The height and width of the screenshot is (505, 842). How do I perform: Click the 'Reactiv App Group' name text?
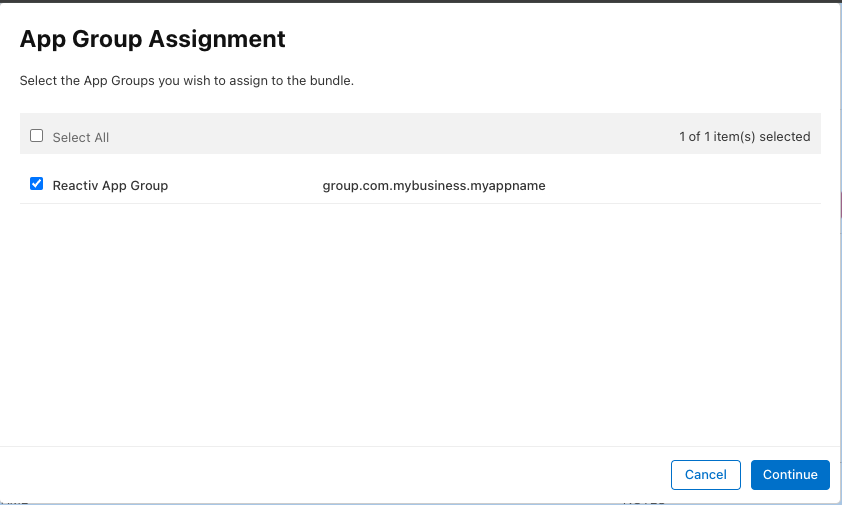(110, 185)
